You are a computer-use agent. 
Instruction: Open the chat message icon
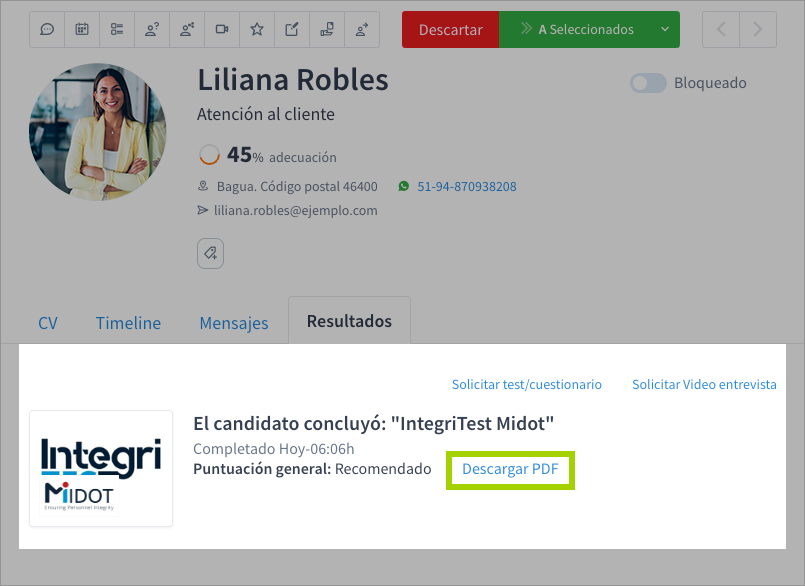click(x=47, y=30)
